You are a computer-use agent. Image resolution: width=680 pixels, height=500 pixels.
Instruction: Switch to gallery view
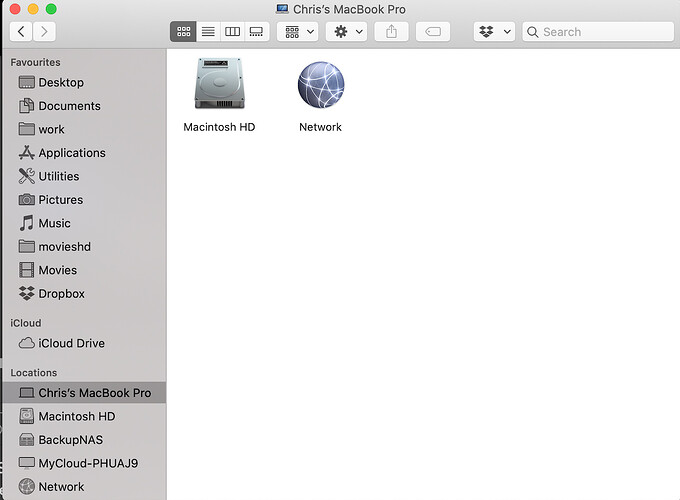[x=256, y=32]
